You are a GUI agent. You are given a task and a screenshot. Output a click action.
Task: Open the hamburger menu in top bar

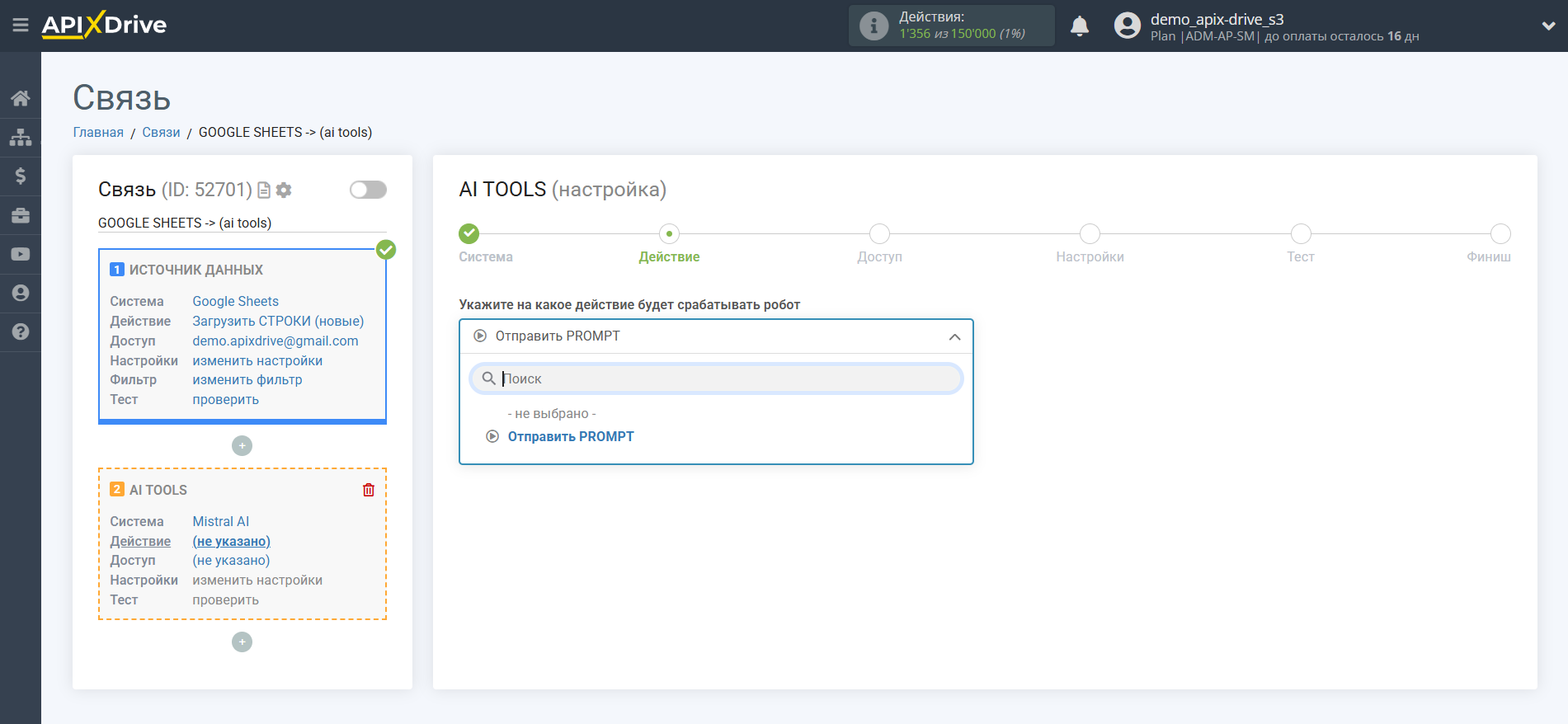[21, 26]
